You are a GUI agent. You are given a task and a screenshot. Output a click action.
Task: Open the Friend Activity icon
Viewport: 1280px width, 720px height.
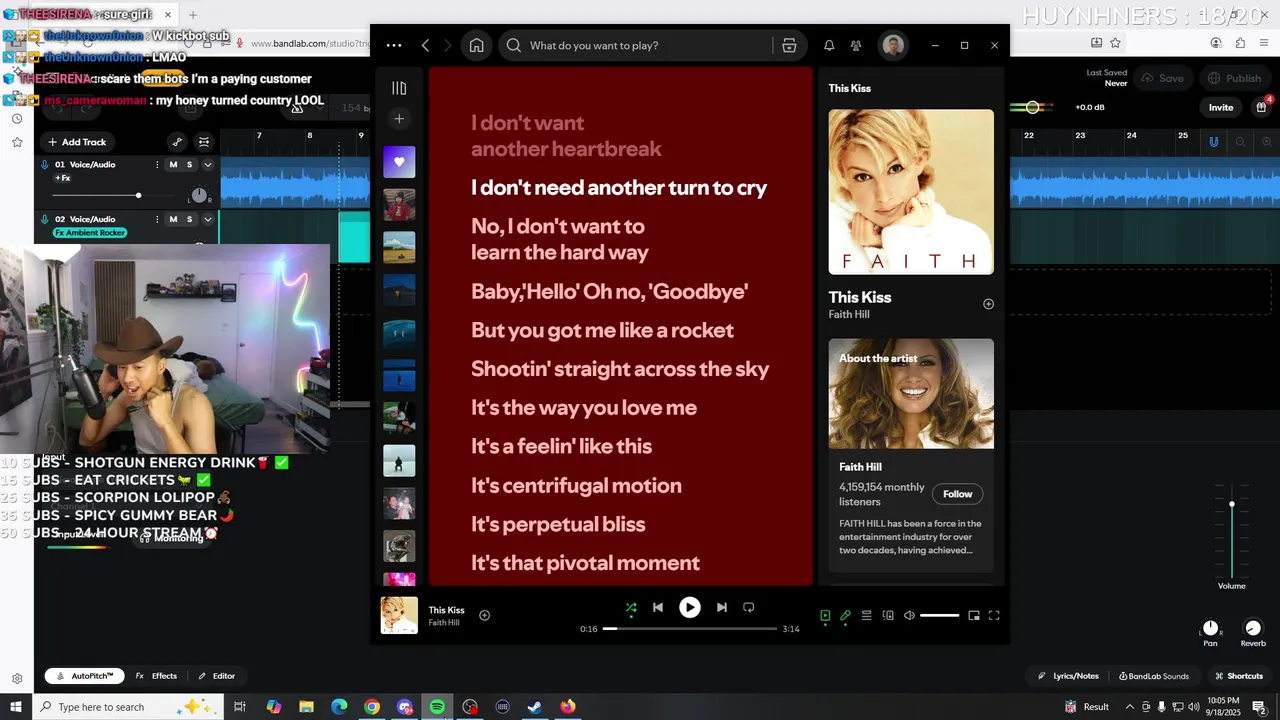(x=856, y=45)
